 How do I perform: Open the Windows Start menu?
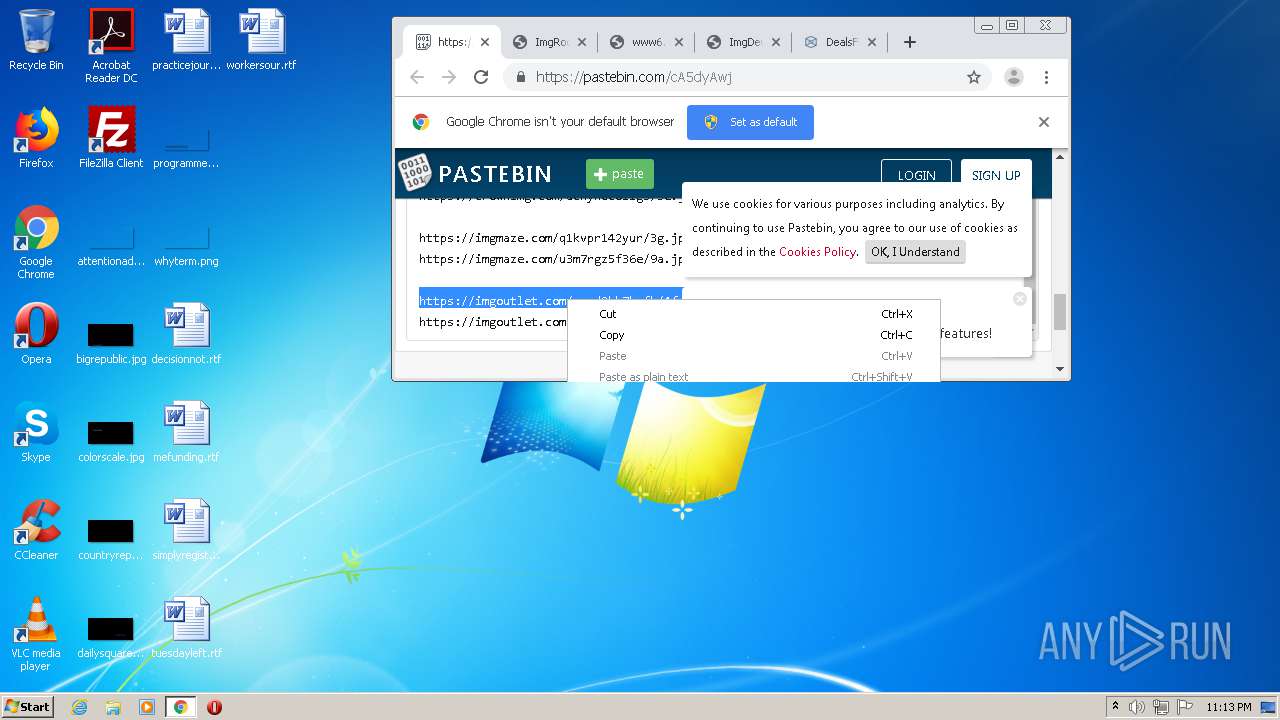coord(27,706)
